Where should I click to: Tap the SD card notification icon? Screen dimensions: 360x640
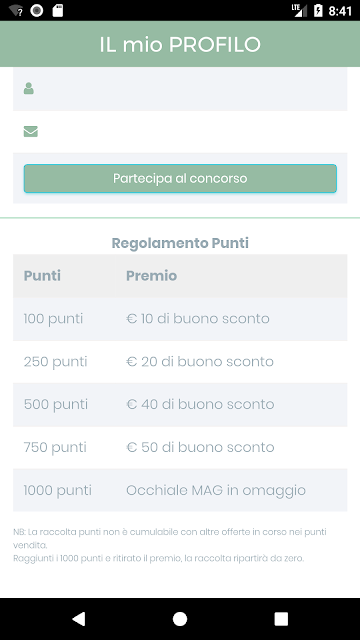(58, 11)
